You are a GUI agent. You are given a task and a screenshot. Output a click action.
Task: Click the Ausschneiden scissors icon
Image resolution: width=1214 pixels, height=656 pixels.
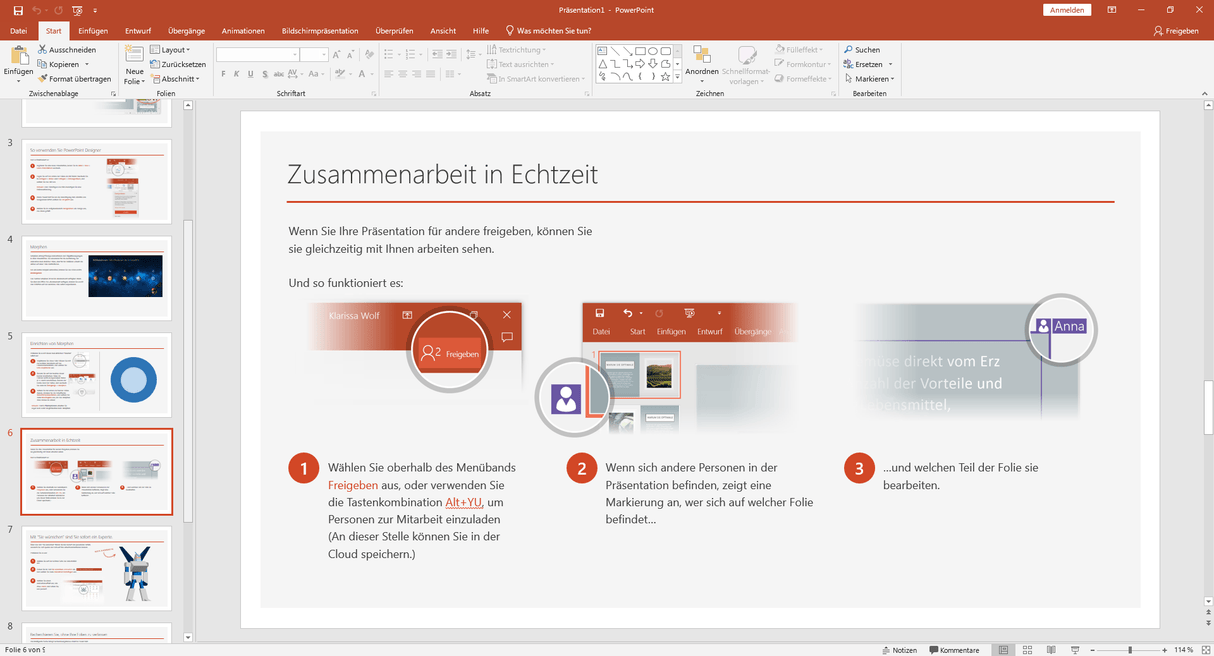pos(42,49)
